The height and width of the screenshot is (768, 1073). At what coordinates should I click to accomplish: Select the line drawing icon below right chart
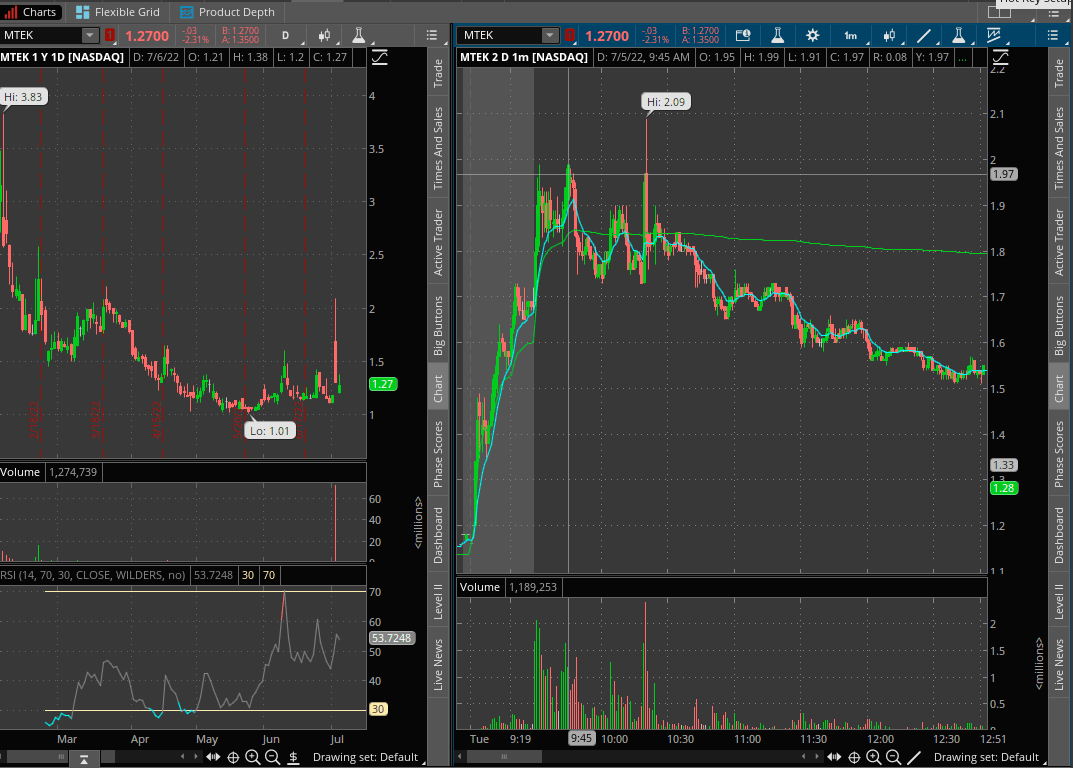[x=914, y=757]
